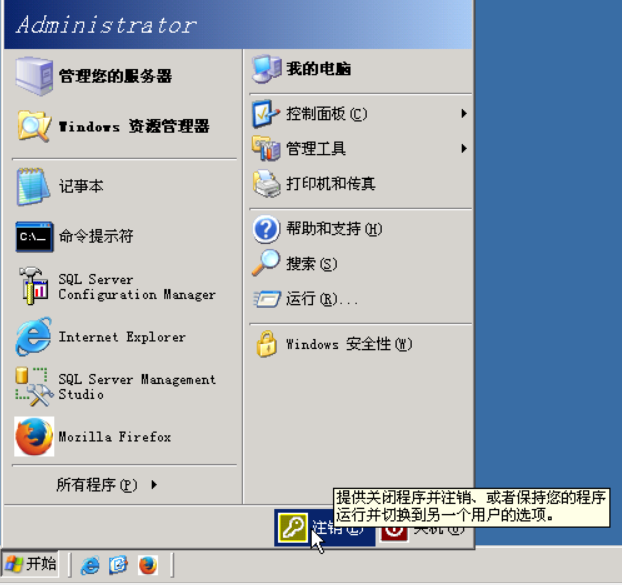Click the Windows 资源管理器 folder icon

pos(34,126)
